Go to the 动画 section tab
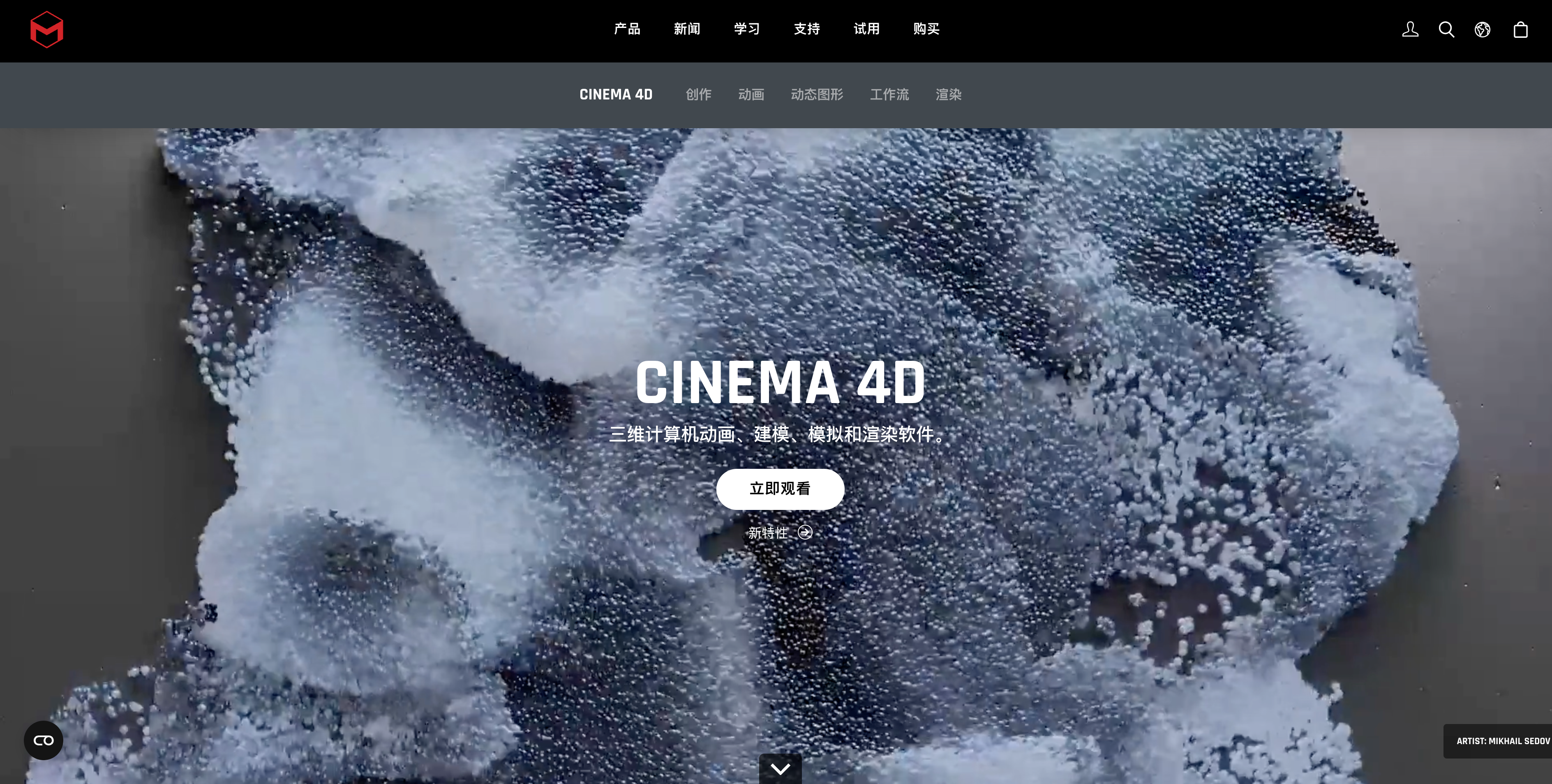Viewport: 1552px width, 784px height. tap(751, 95)
